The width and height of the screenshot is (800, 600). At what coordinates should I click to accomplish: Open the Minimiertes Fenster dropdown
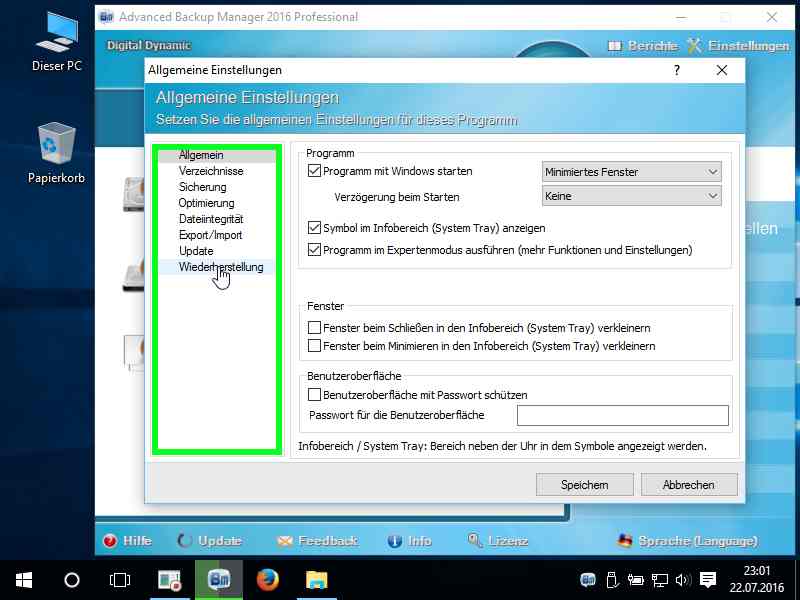tap(632, 172)
